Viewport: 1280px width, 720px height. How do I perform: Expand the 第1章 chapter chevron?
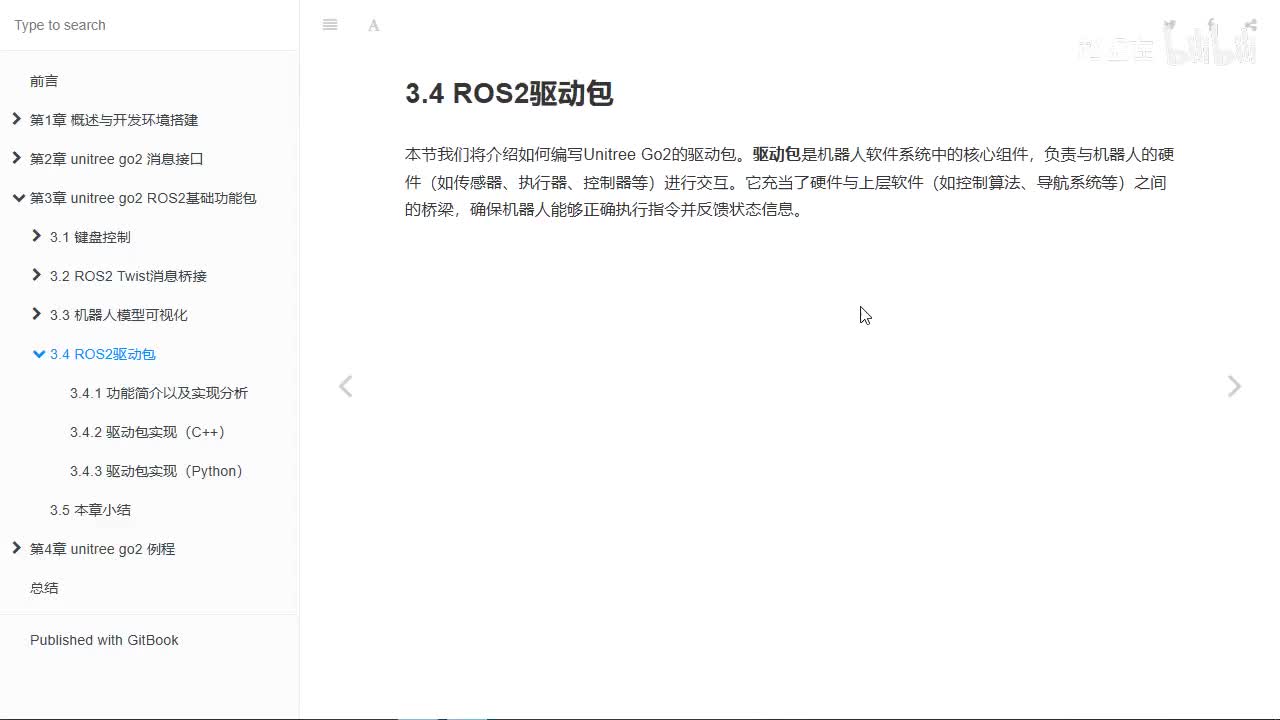[16, 119]
